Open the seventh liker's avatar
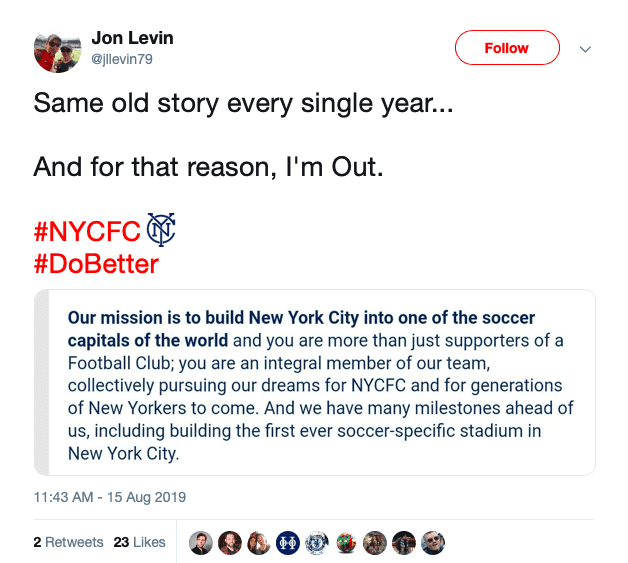 tap(375, 543)
